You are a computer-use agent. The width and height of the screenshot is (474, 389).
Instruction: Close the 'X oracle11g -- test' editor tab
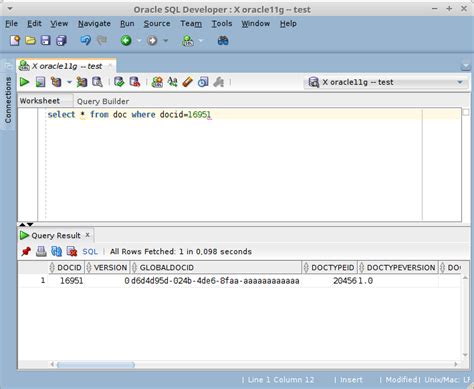point(110,66)
